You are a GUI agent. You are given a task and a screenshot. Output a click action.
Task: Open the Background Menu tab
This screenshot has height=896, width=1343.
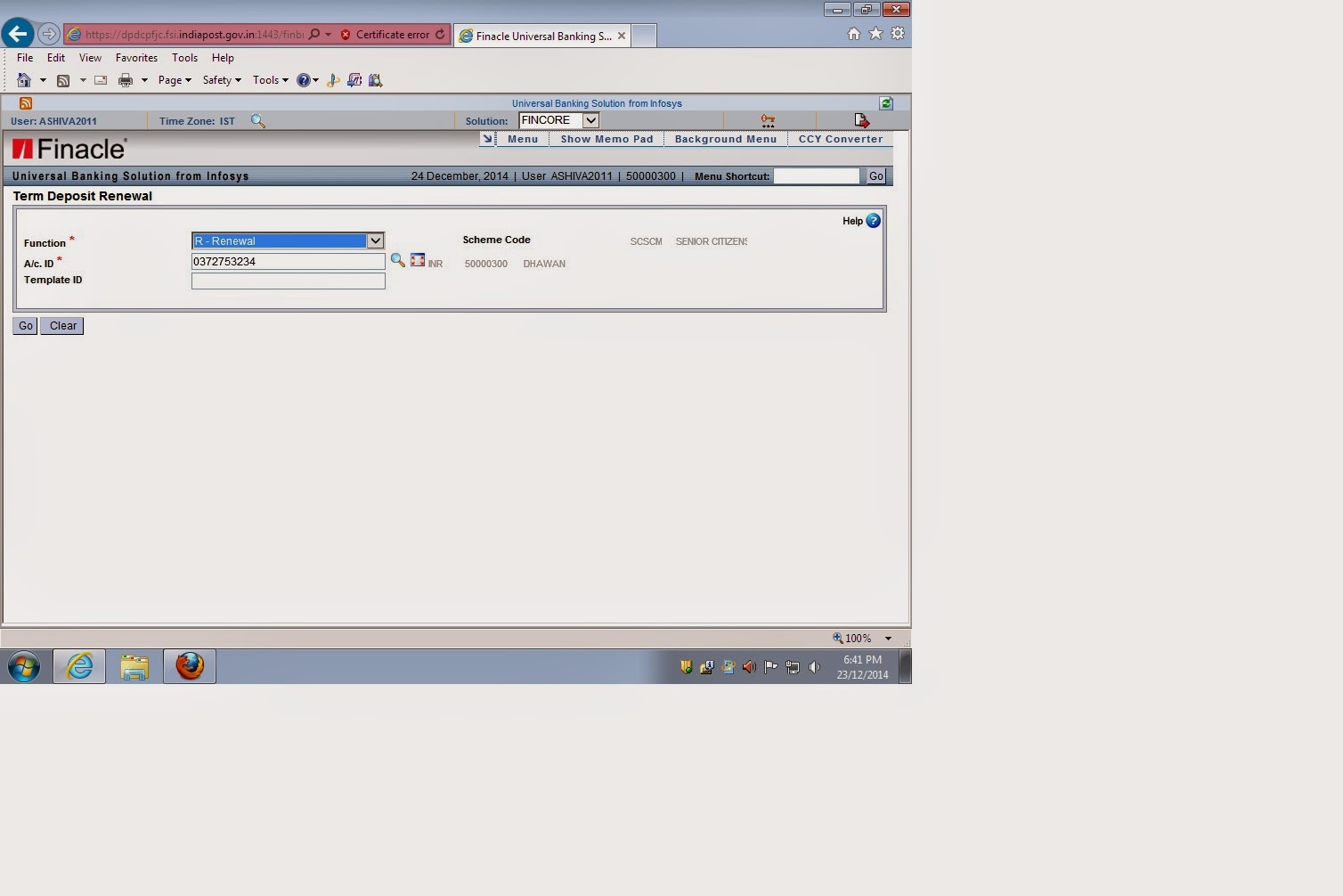[x=725, y=139]
